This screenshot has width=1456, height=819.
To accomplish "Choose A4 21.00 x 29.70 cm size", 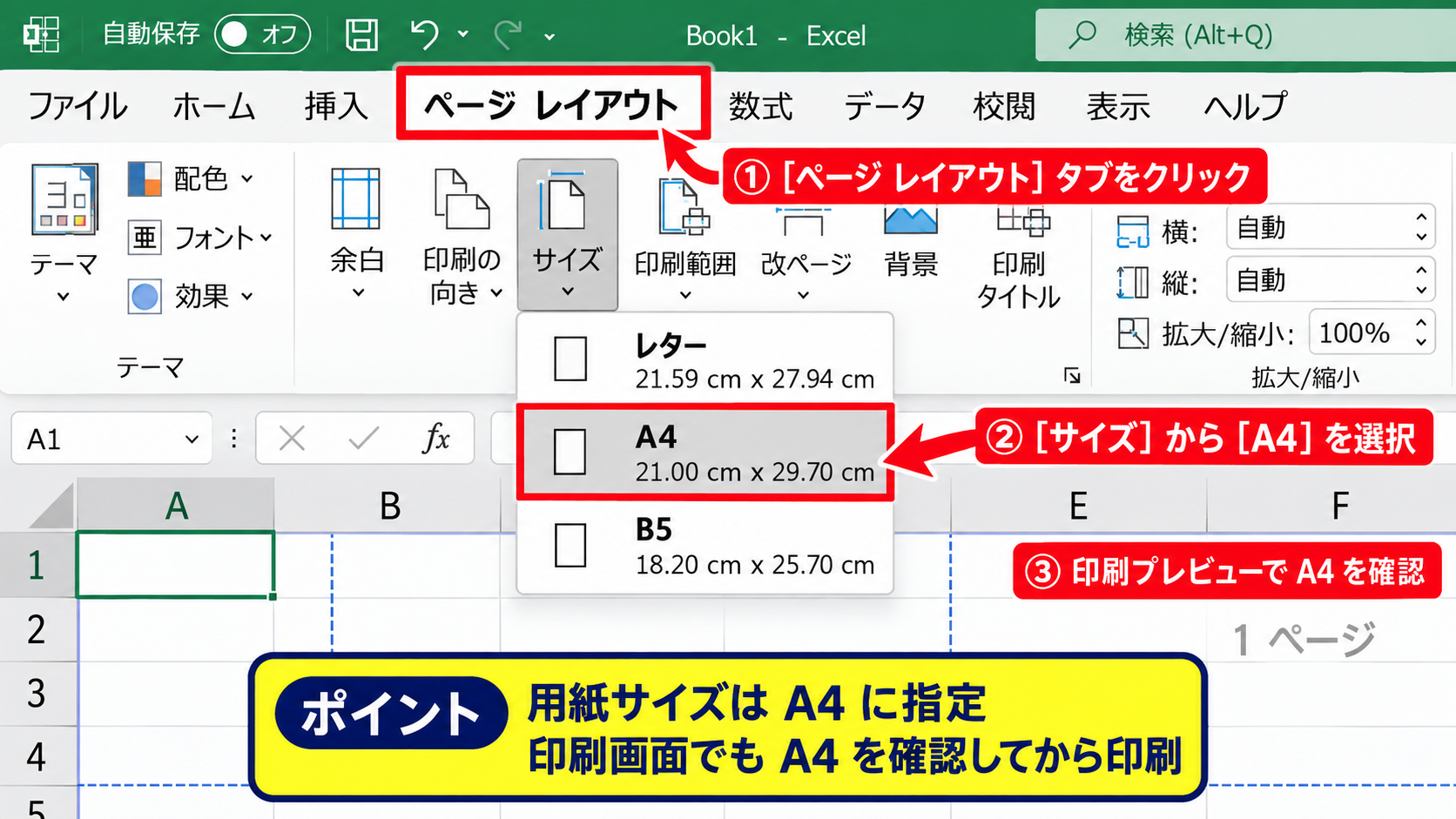I will pos(705,452).
